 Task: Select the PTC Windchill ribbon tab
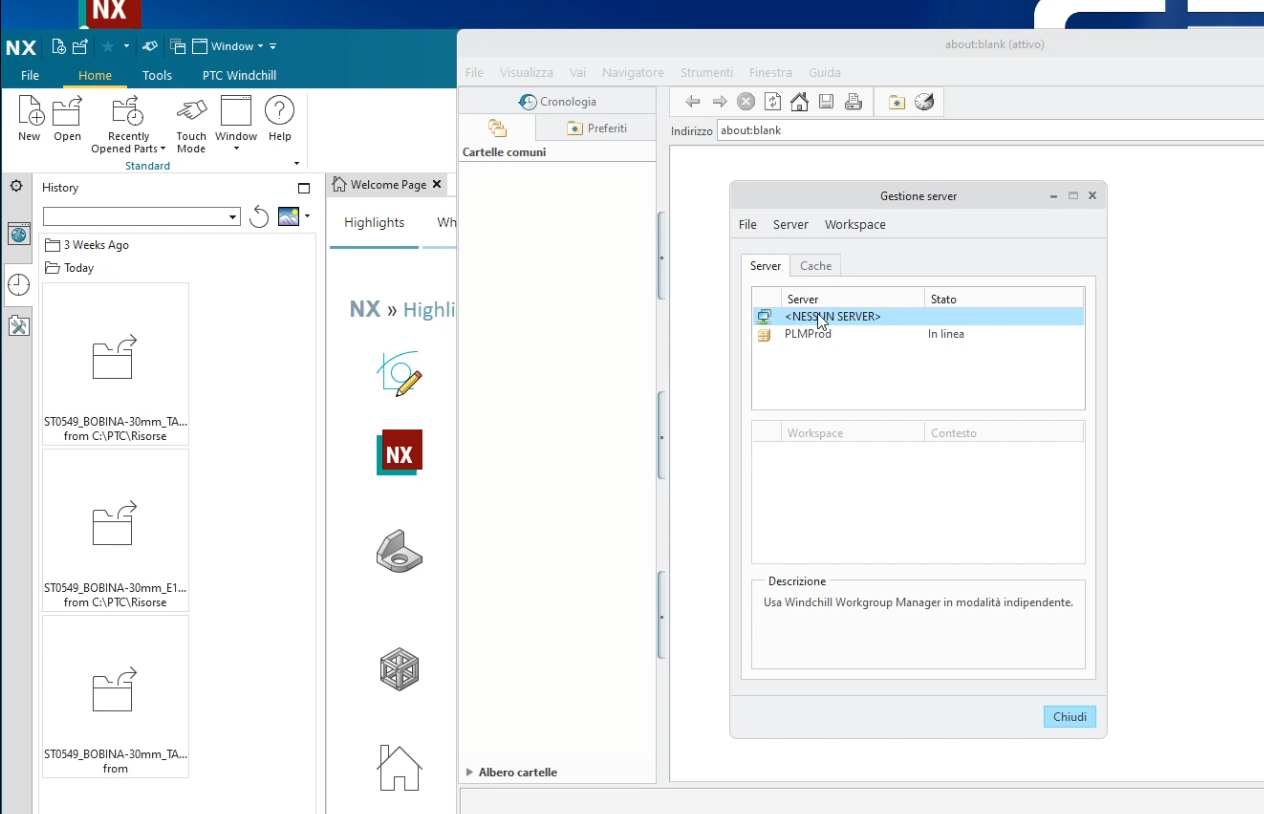click(x=239, y=75)
